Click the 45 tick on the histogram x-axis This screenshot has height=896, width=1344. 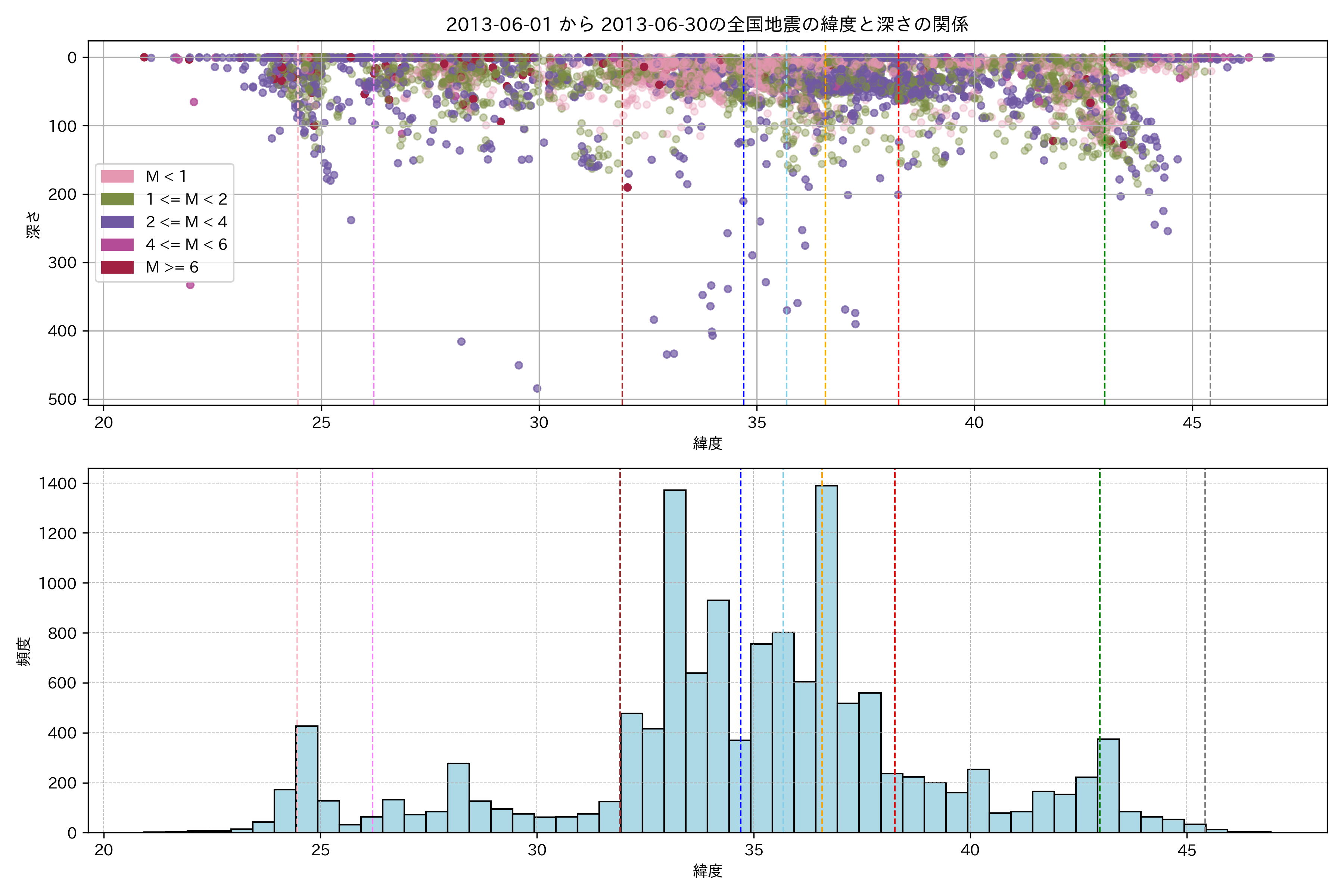1186,850
